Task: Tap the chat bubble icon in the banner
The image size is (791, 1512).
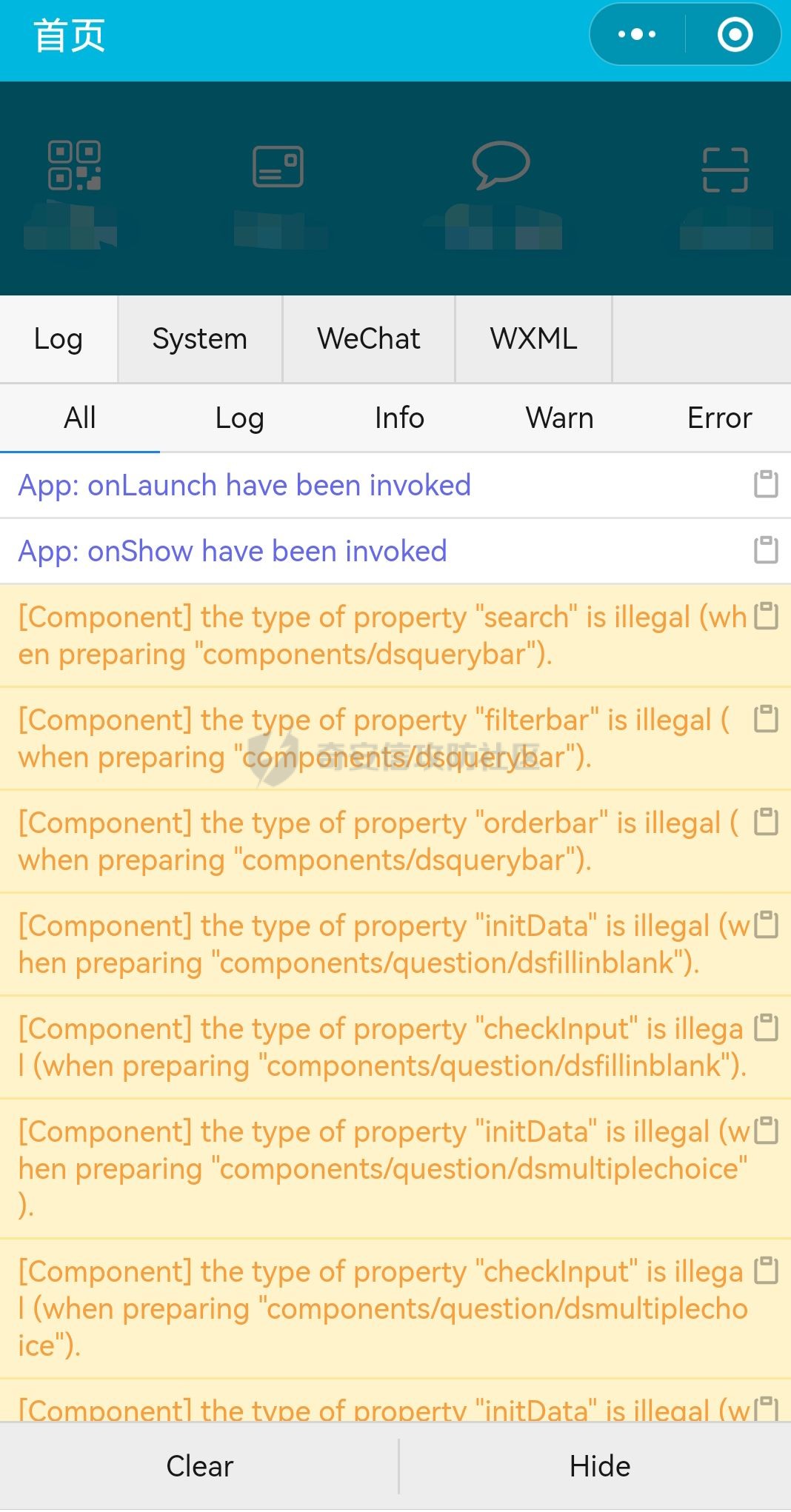Action: click(x=501, y=164)
